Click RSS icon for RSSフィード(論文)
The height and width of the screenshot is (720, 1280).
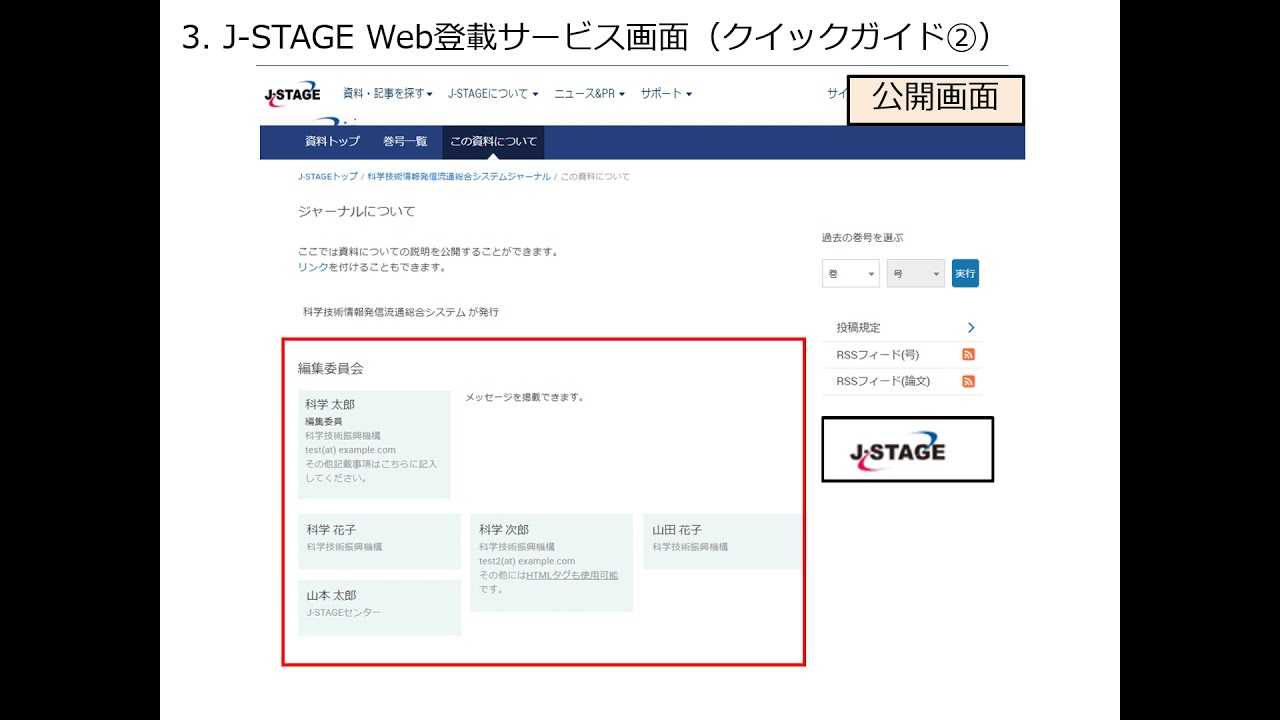click(x=968, y=381)
